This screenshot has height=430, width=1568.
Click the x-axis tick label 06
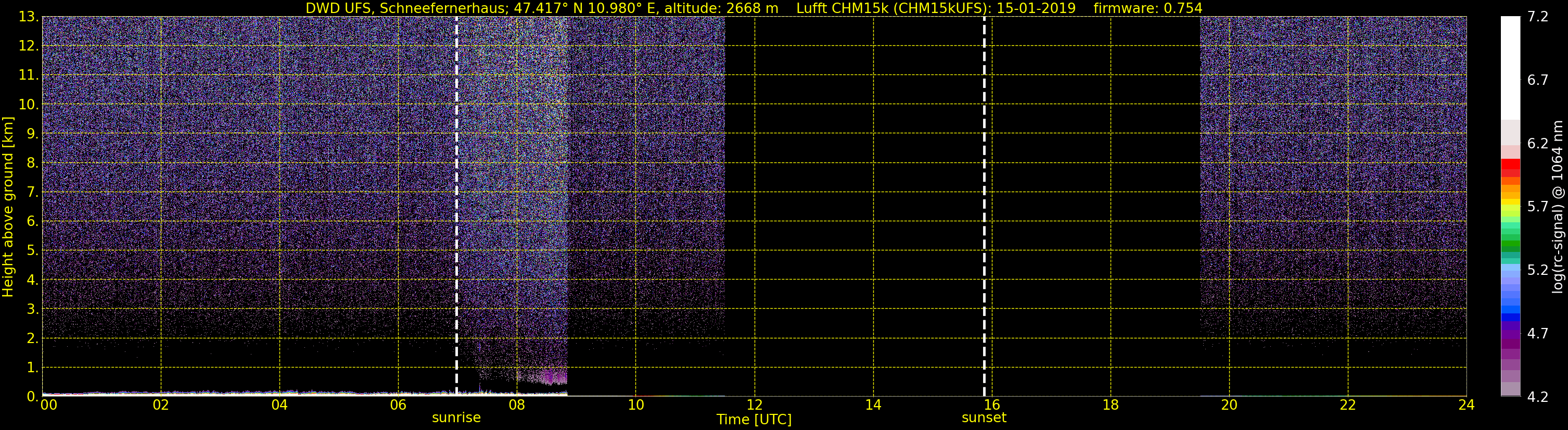pos(398,404)
